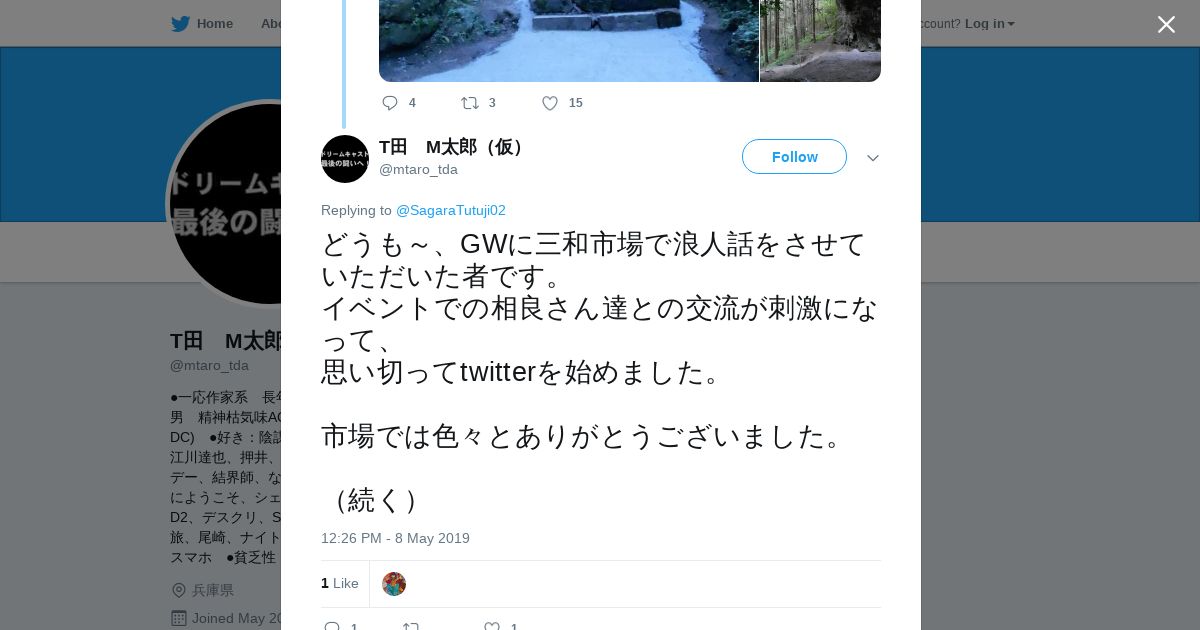Like the tweet with 15 likes
Screen dimensions: 1200x630
click(x=550, y=103)
